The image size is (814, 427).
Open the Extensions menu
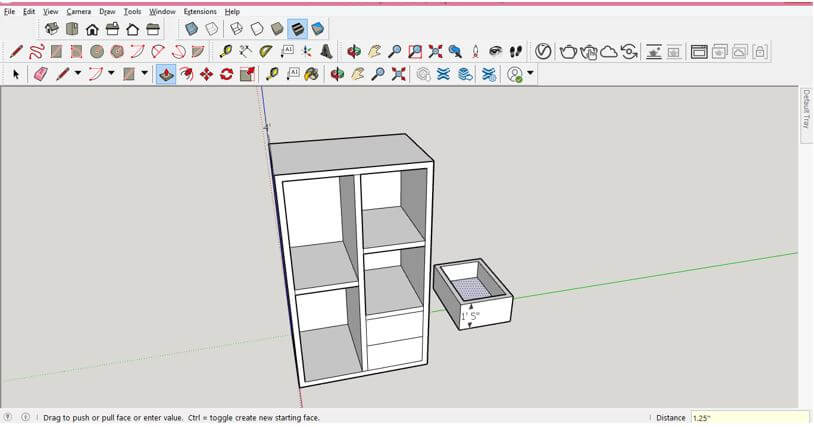(x=200, y=11)
